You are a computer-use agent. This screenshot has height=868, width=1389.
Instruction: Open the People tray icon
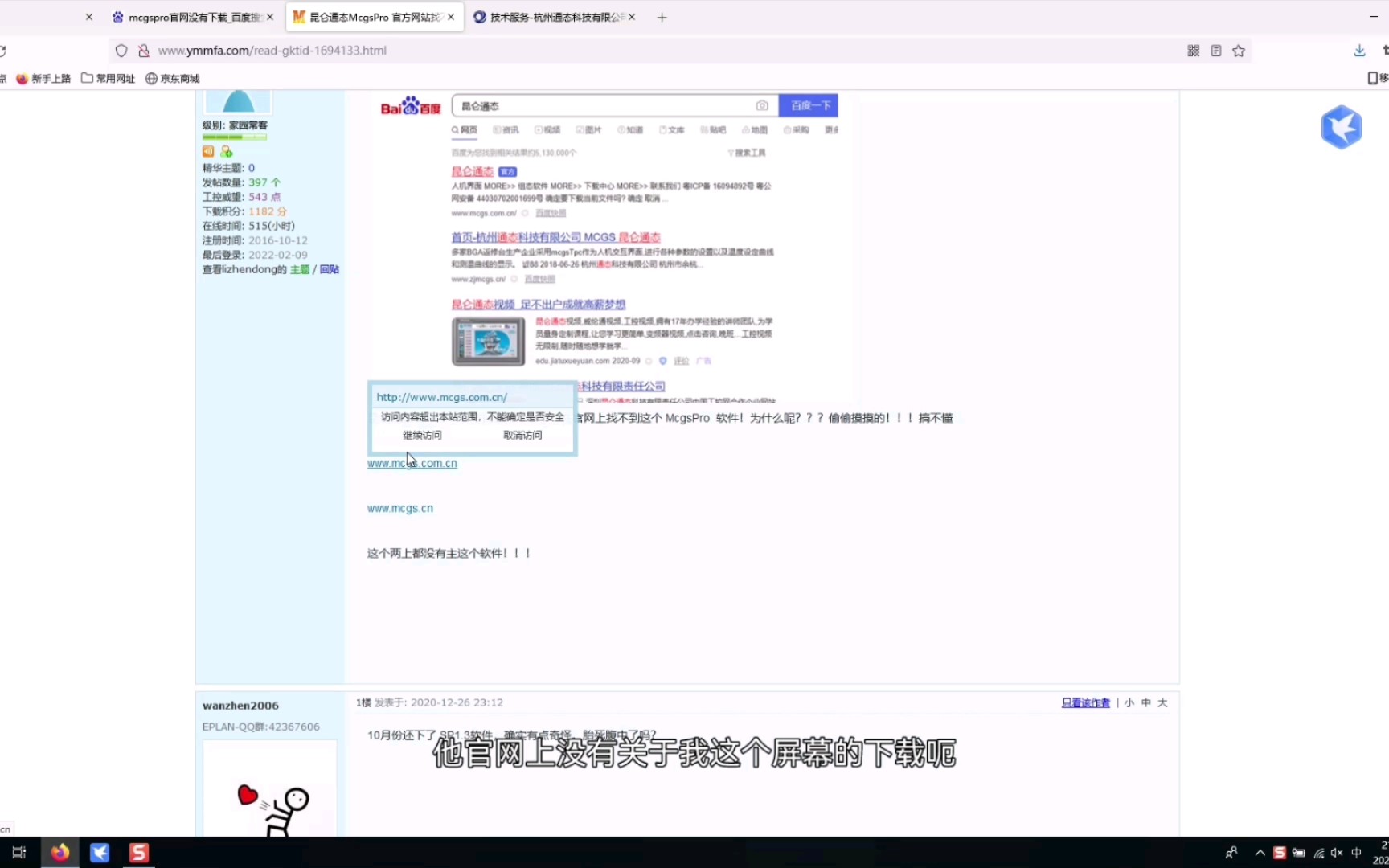1231,853
